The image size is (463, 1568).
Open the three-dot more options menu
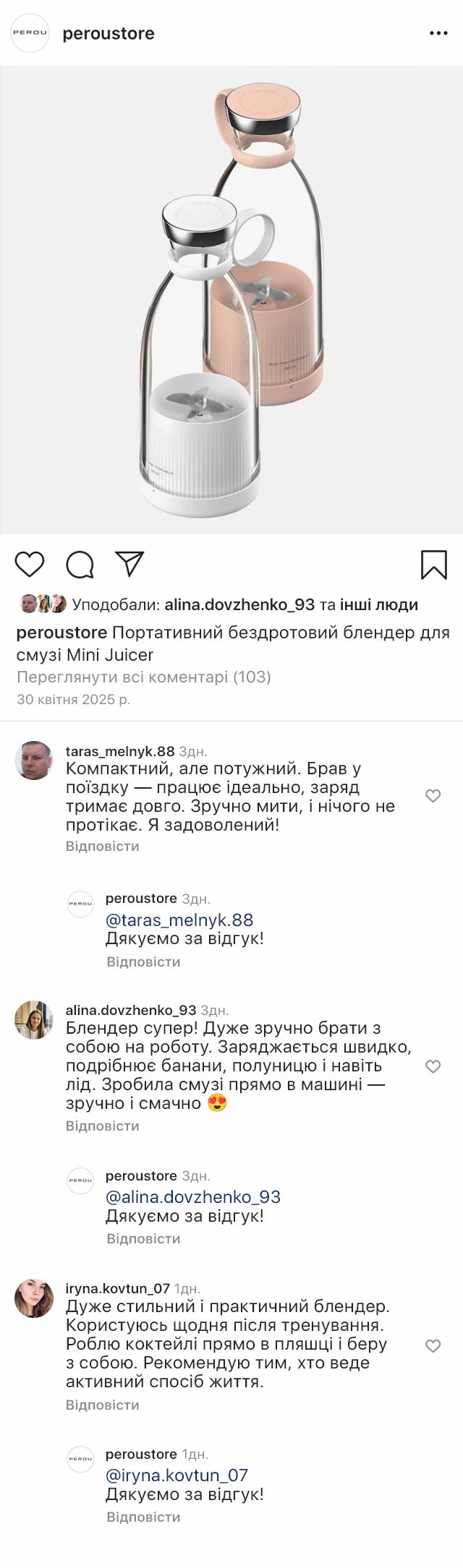pyautogui.click(x=438, y=33)
